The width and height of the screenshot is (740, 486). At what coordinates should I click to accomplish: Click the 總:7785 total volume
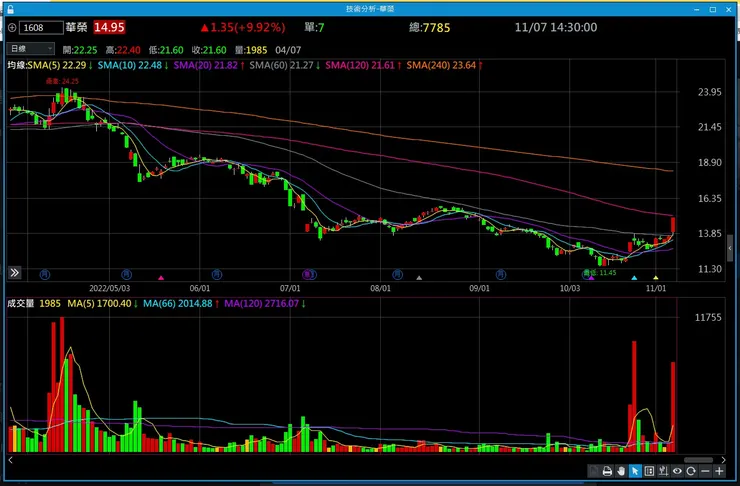[x=429, y=27]
